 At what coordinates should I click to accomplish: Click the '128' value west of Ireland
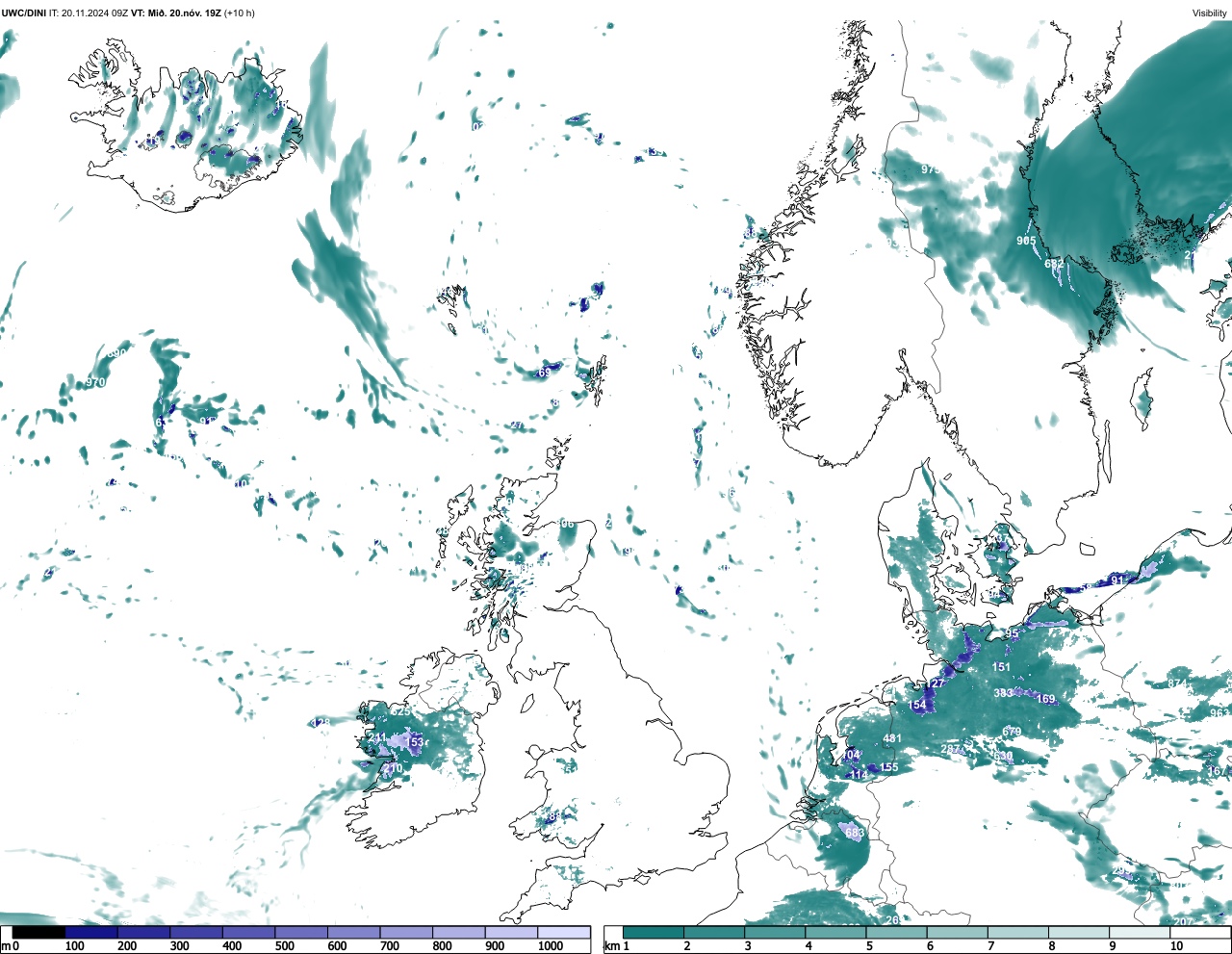click(x=321, y=722)
